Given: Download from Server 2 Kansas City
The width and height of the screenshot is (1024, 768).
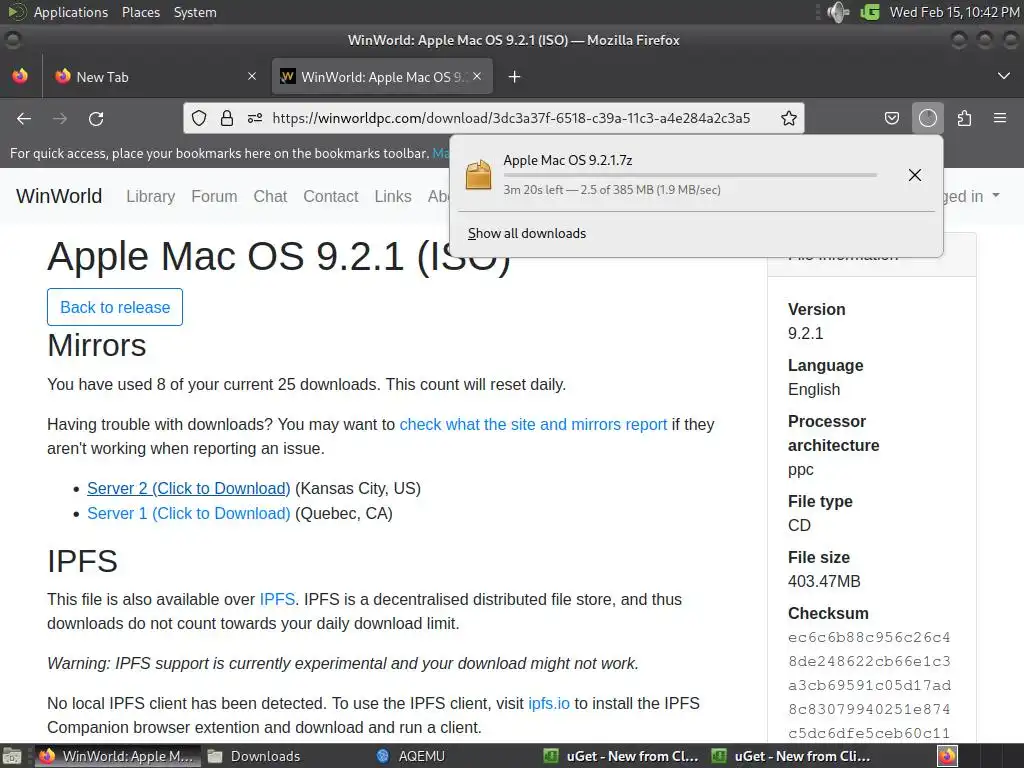Looking at the screenshot, I should [x=189, y=488].
